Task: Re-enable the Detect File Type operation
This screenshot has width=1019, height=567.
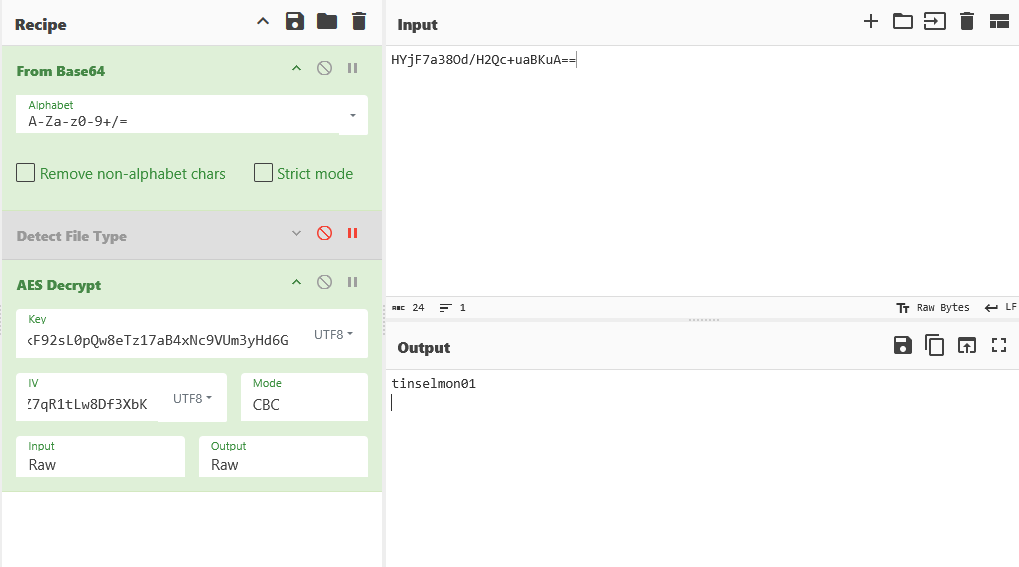Action: point(324,233)
